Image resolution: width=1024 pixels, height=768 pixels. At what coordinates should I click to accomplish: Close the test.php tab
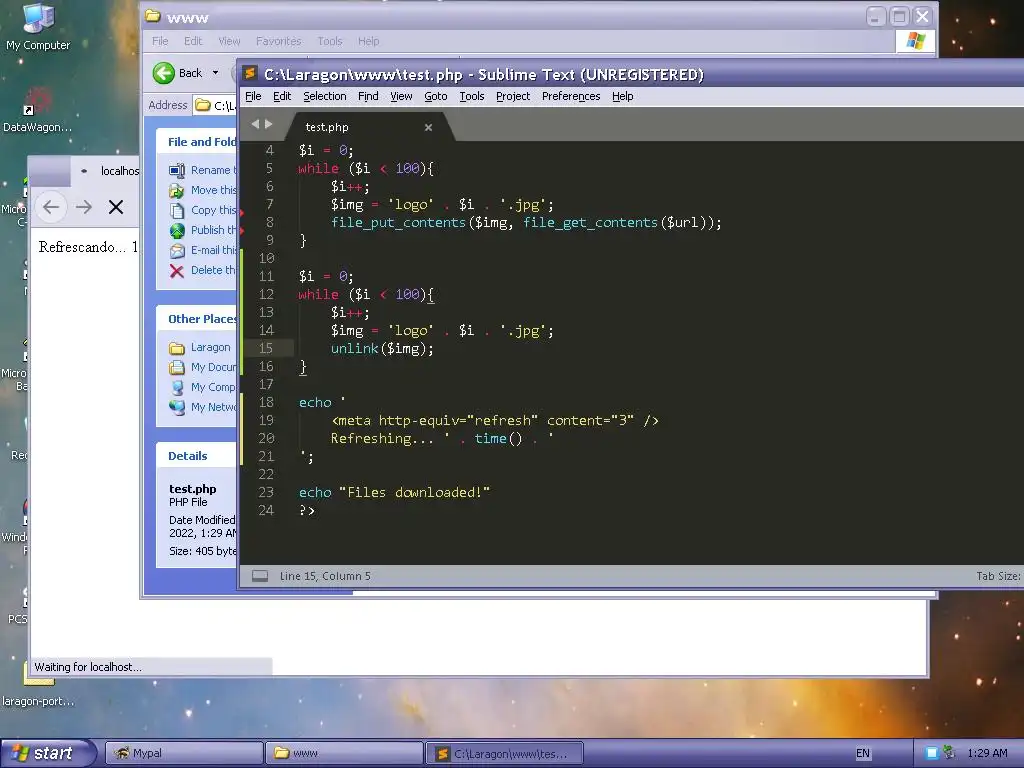(x=428, y=127)
